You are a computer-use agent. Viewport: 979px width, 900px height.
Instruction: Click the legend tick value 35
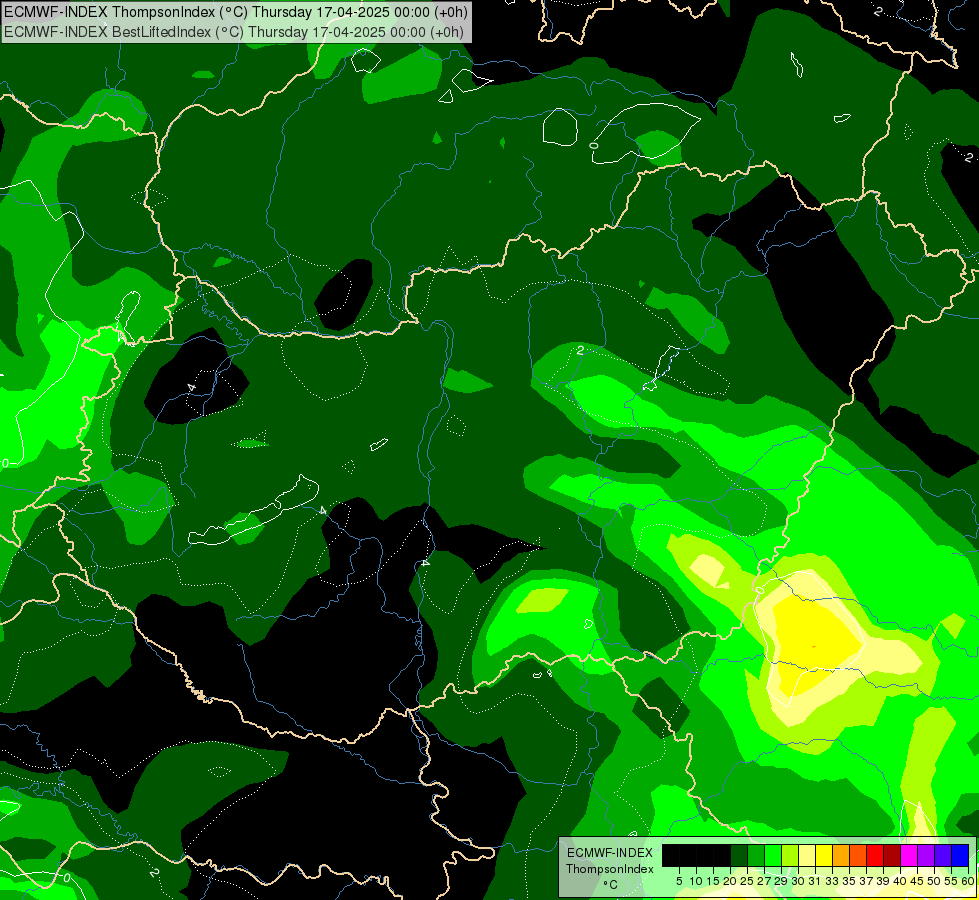click(849, 881)
